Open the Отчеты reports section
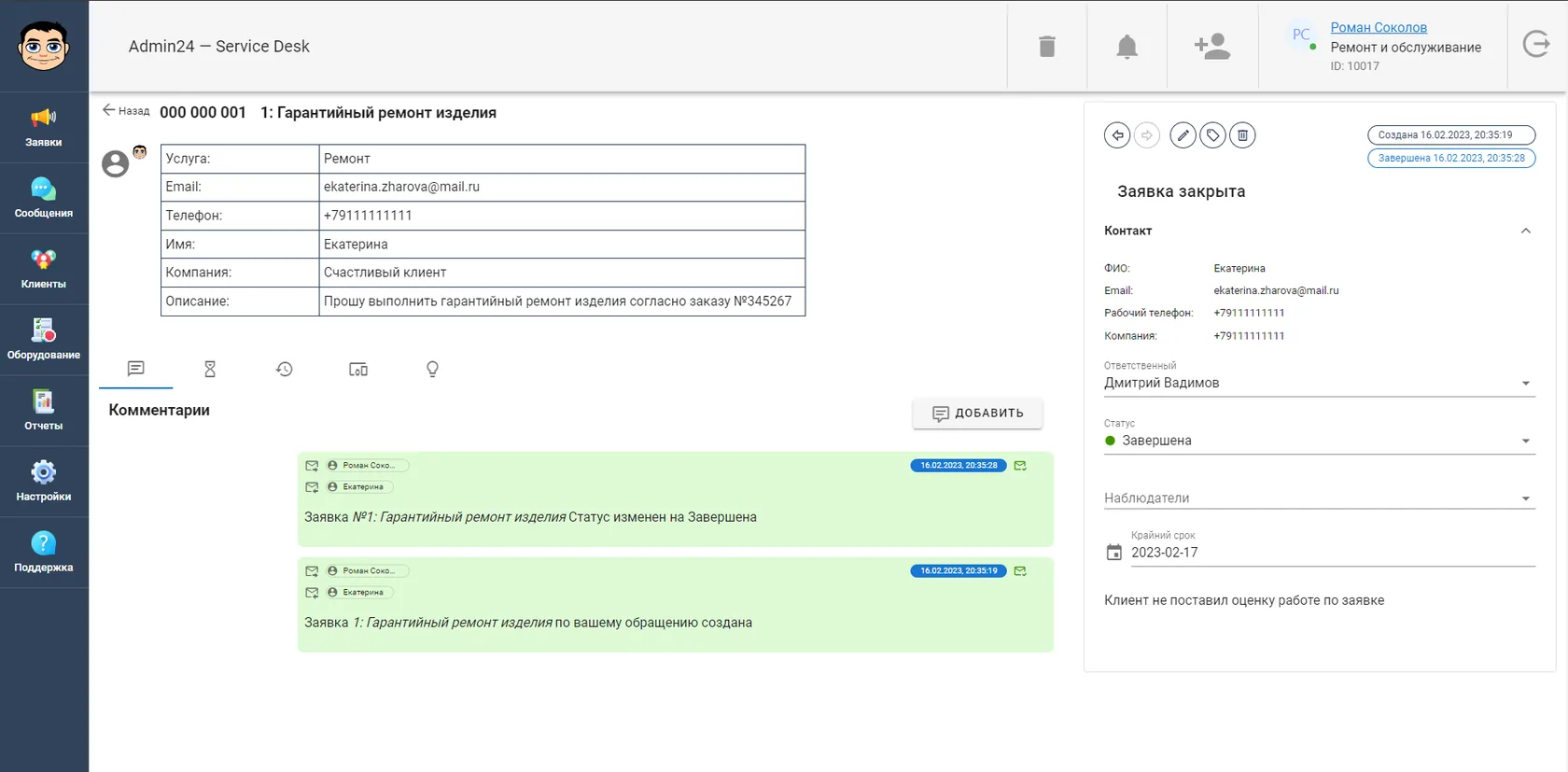 [x=44, y=412]
